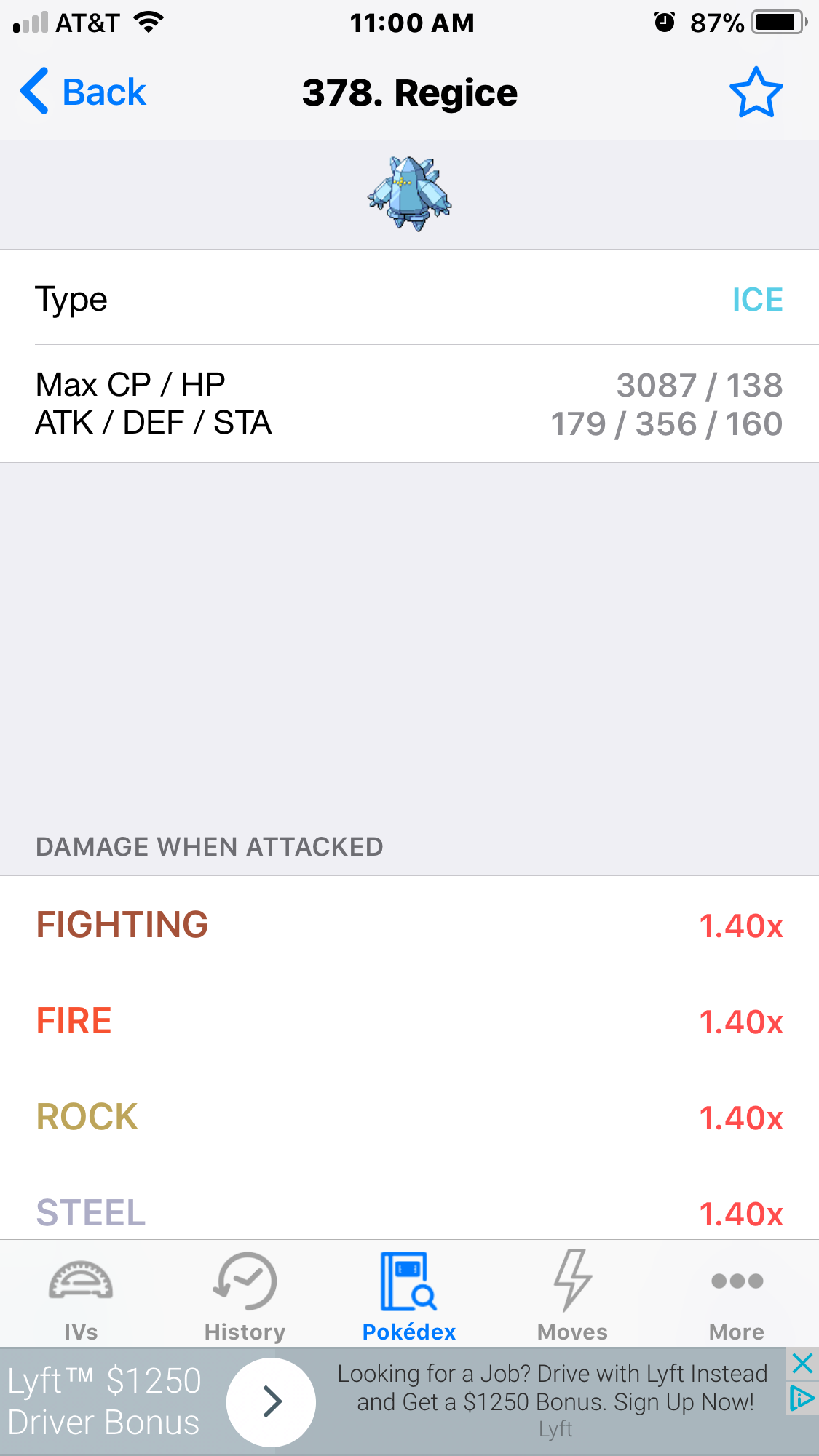Tap the Wi-Fi status icon
This screenshot has width=819, height=1456.
149,23
